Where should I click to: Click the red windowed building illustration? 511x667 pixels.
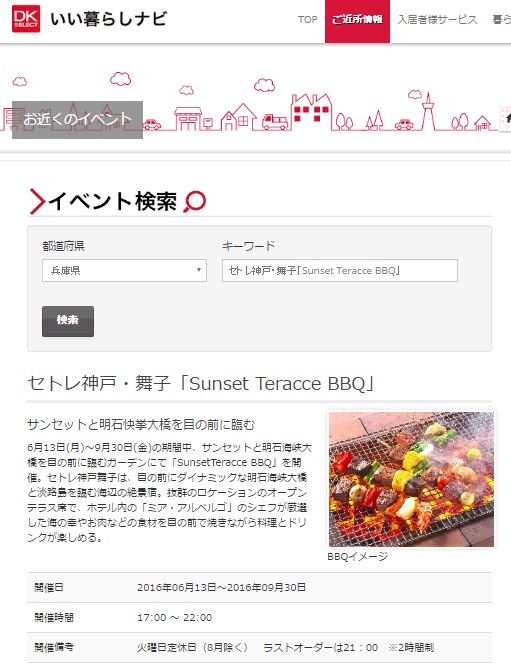coord(311,112)
